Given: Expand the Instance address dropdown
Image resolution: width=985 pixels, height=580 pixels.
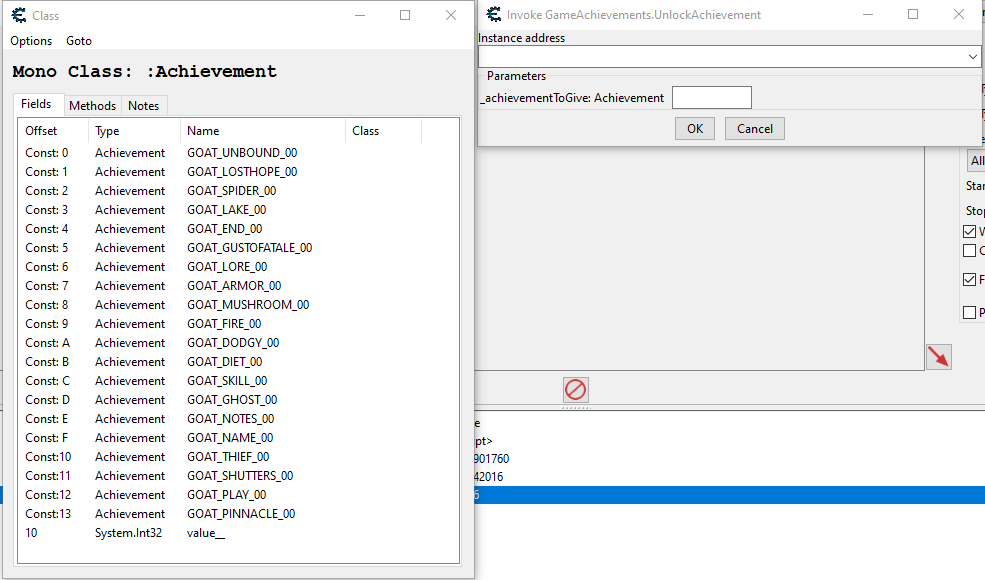Looking at the screenshot, I should click(x=972, y=58).
